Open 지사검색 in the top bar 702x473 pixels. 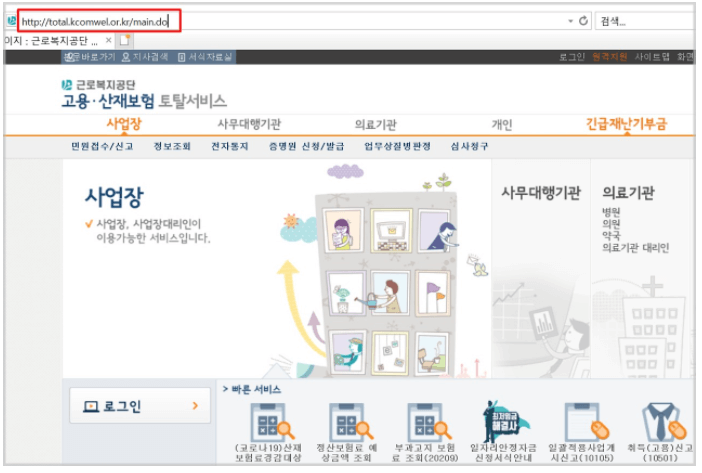point(145,57)
